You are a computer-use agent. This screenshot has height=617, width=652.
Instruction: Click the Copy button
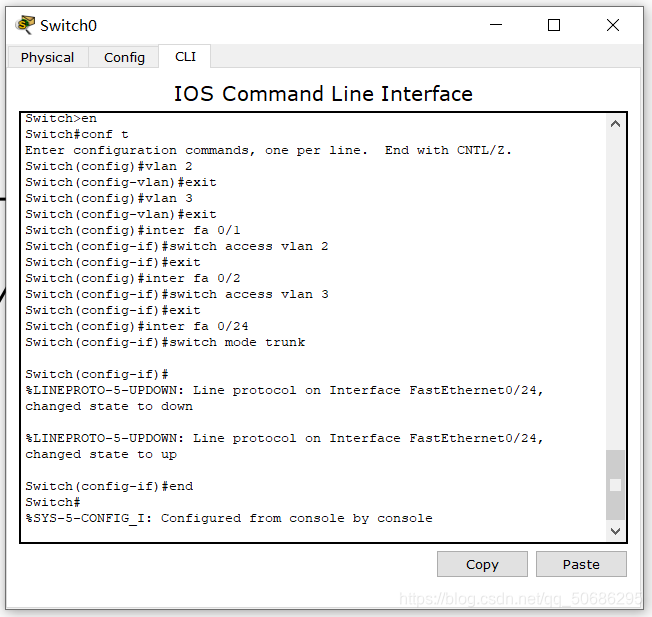point(482,564)
